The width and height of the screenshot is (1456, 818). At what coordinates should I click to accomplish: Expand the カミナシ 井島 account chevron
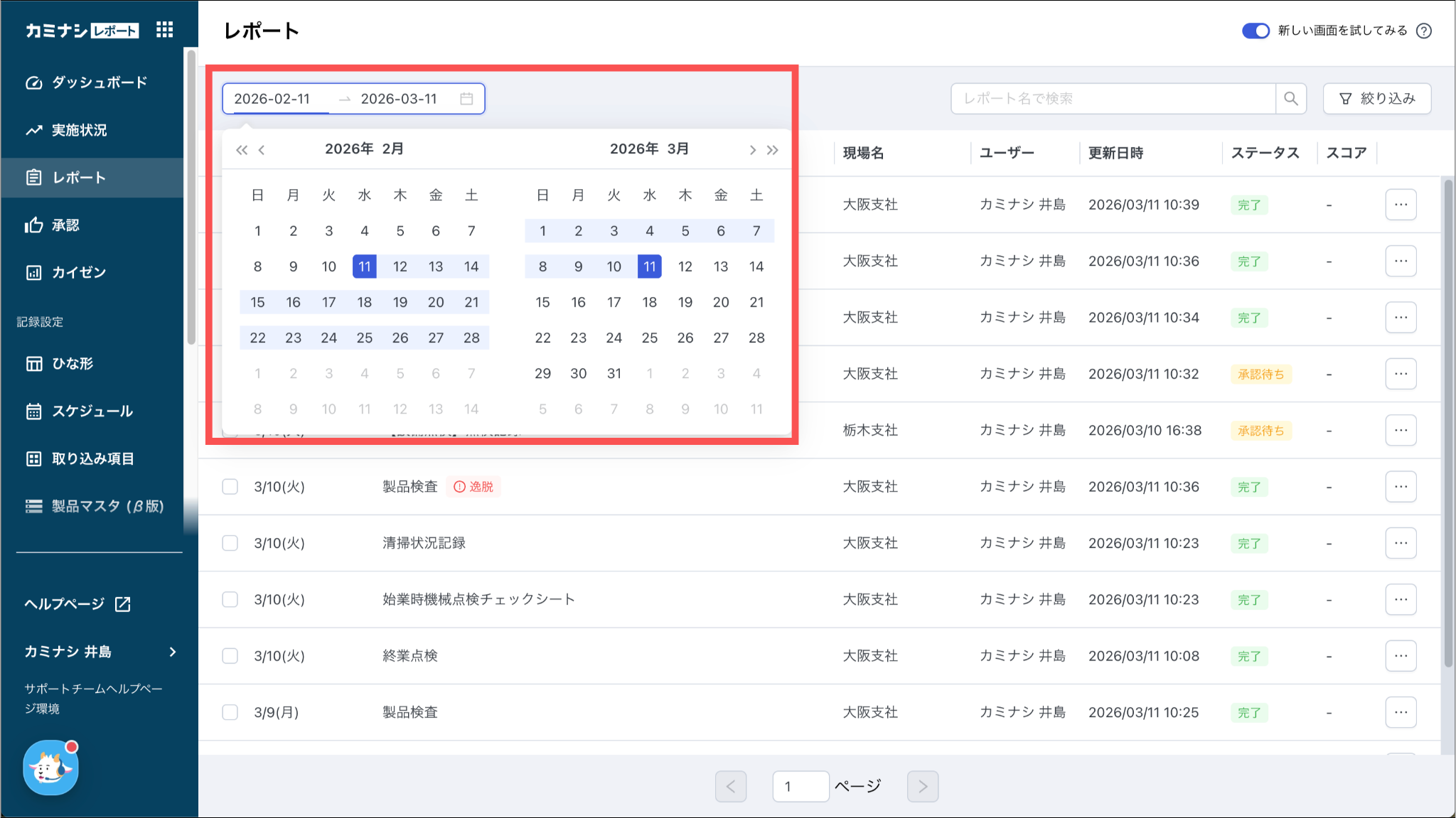[173, 652]
